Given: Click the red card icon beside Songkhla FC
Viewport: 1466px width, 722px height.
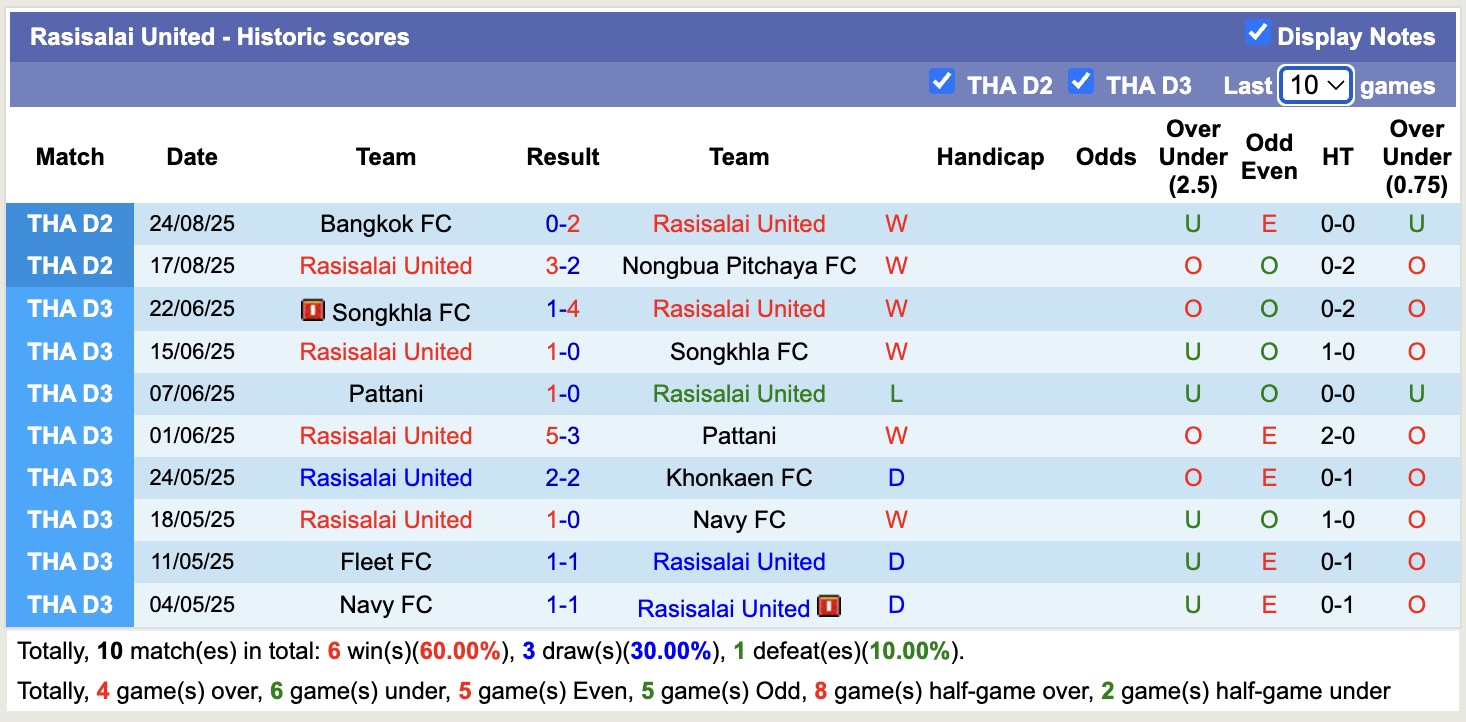Looking at the screenshot, I should point(313,310).
